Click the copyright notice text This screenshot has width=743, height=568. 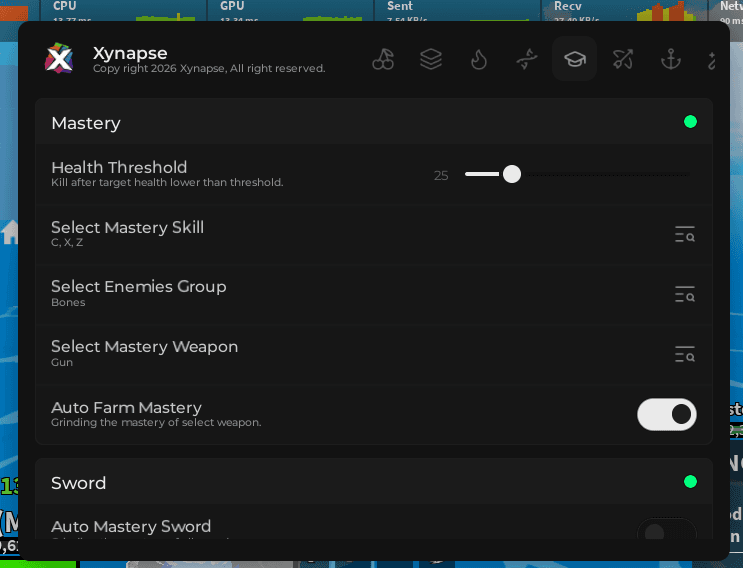209,69
